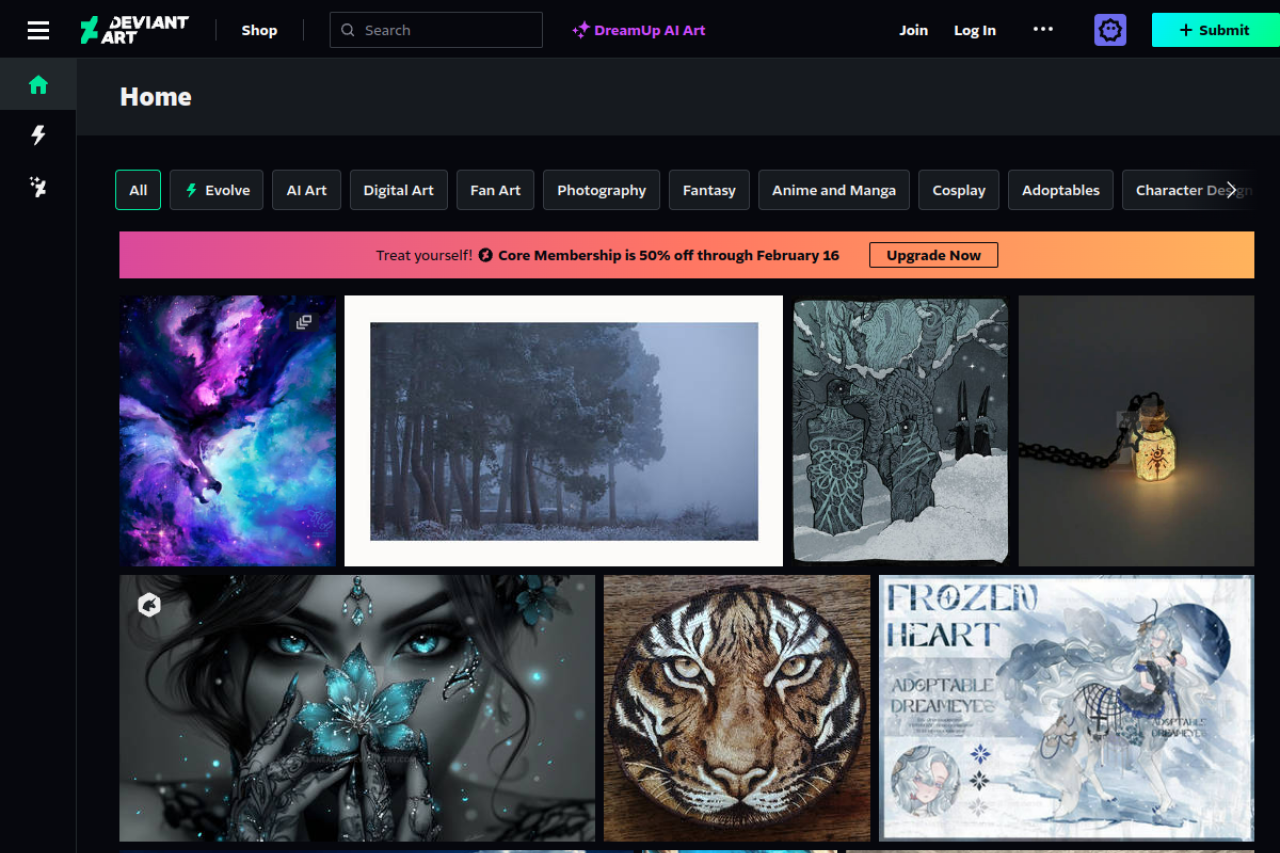Toggle the AI Art filter
The image size is (1280, 853).
[x=306, y=189]
